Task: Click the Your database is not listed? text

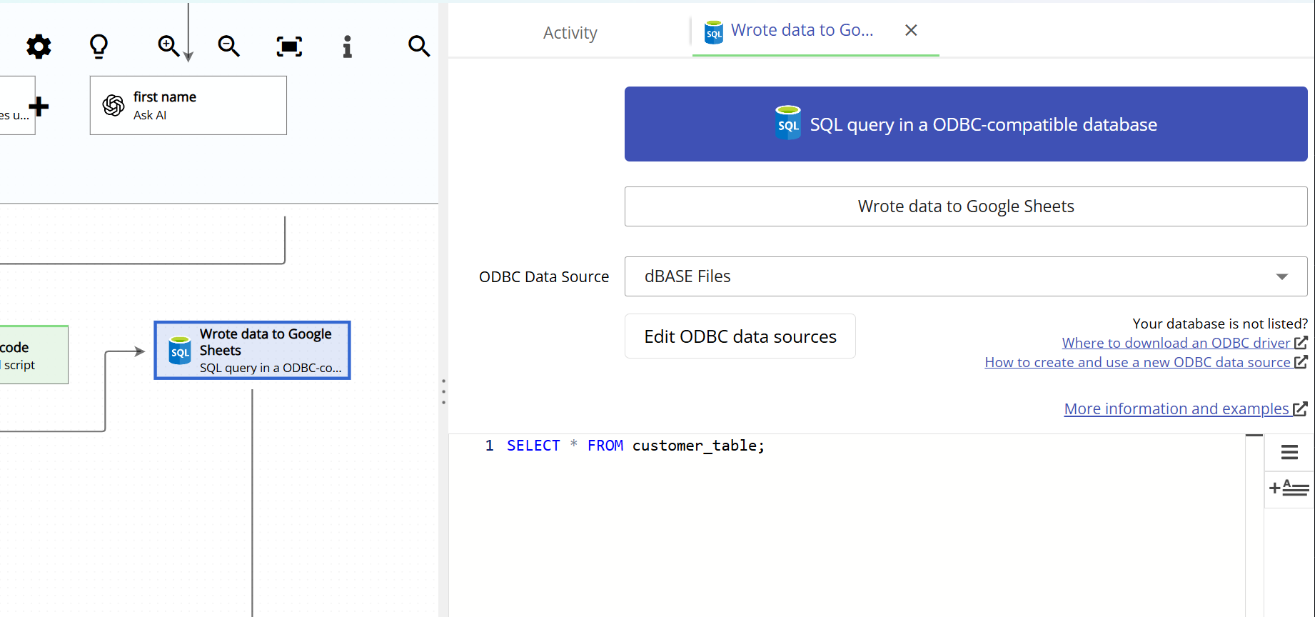Action: [1220, 323]
